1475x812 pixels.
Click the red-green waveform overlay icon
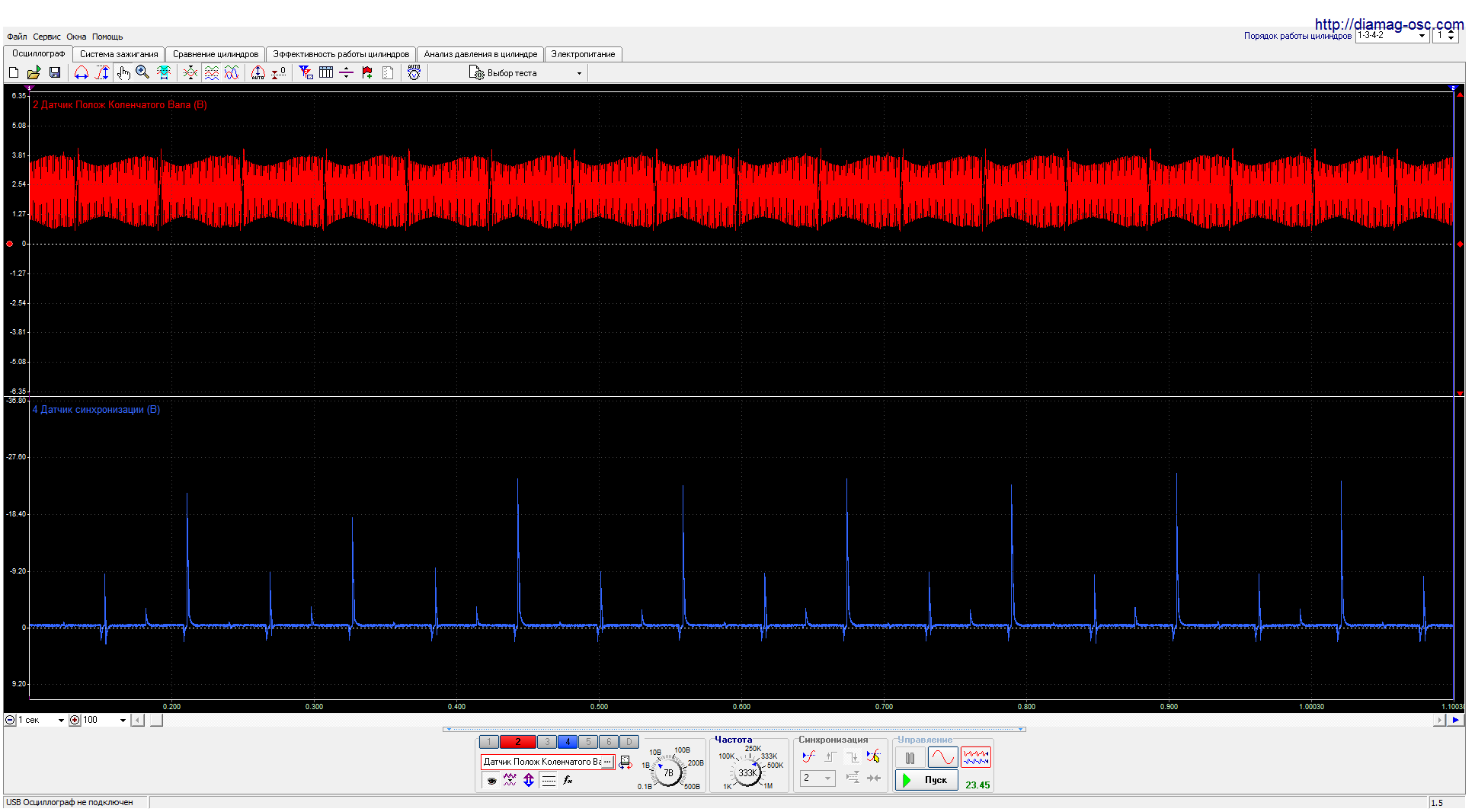pos(190,72)
